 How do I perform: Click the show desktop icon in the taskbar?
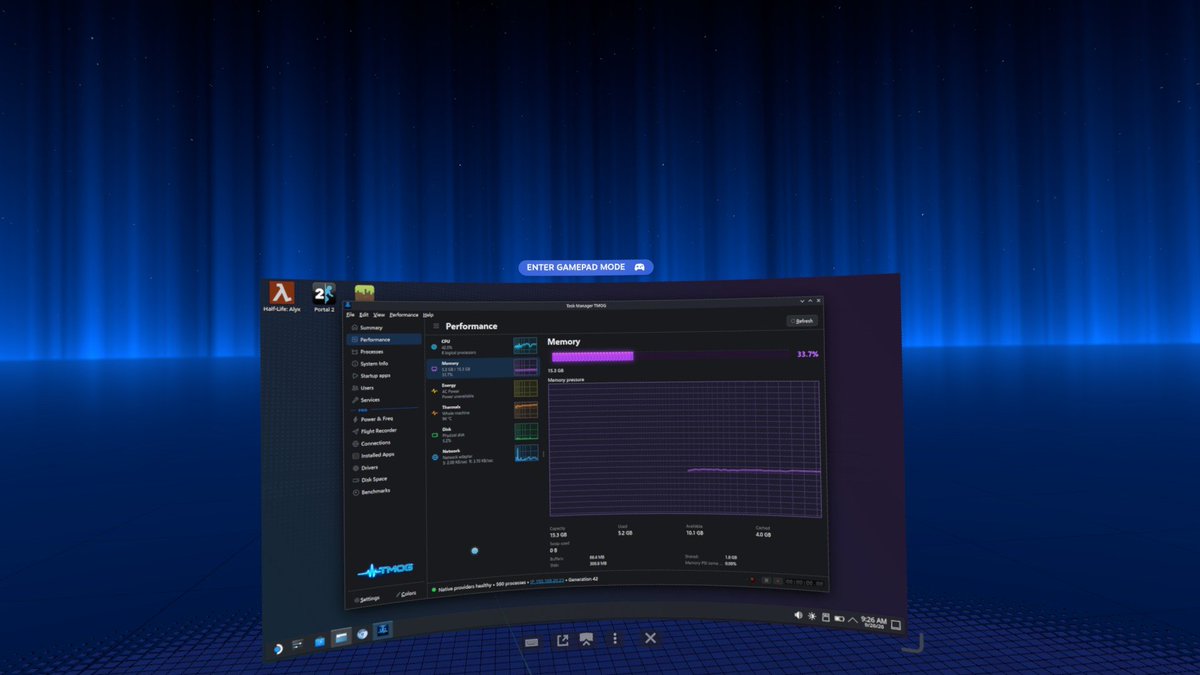tap(896, 625)
